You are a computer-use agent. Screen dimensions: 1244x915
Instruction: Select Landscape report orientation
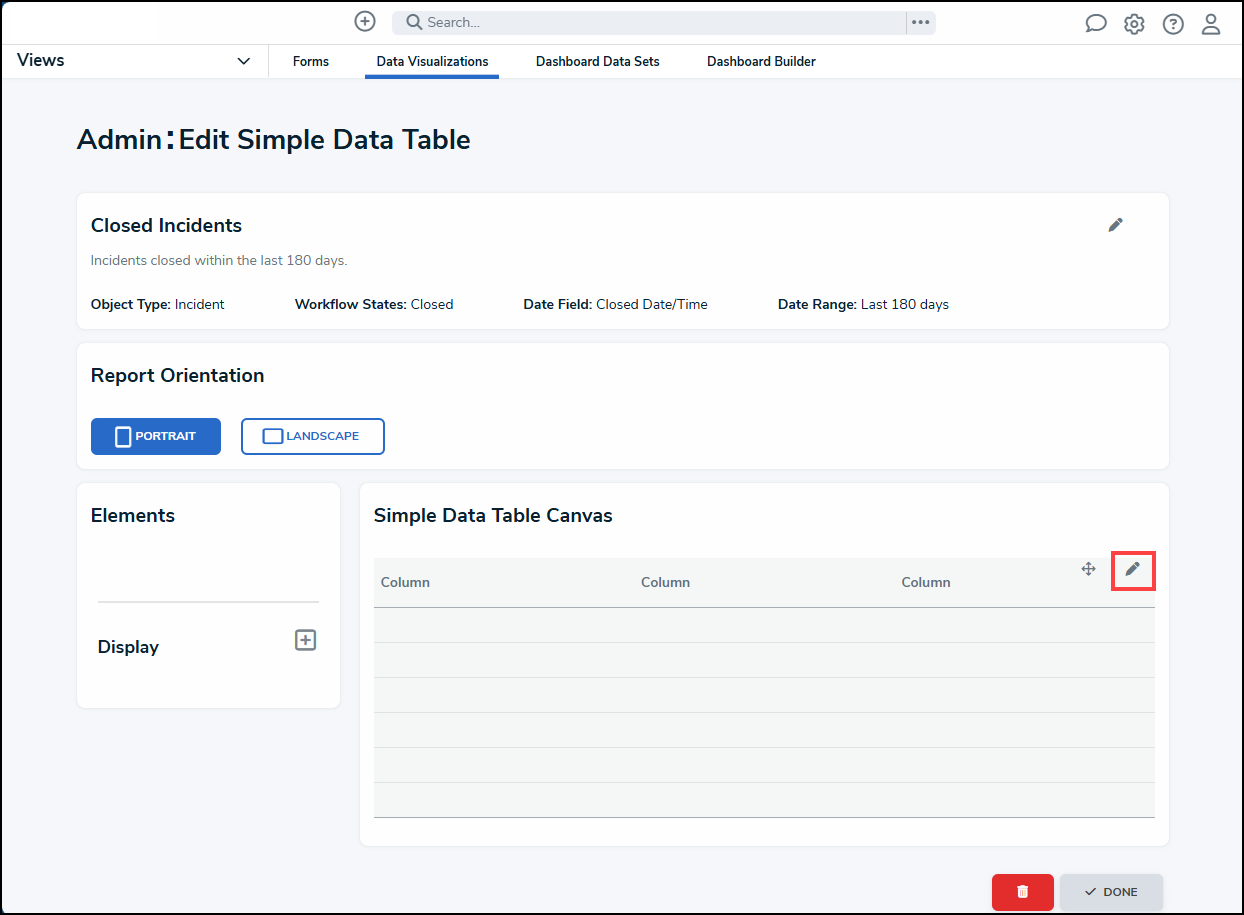tap(313, 437)
